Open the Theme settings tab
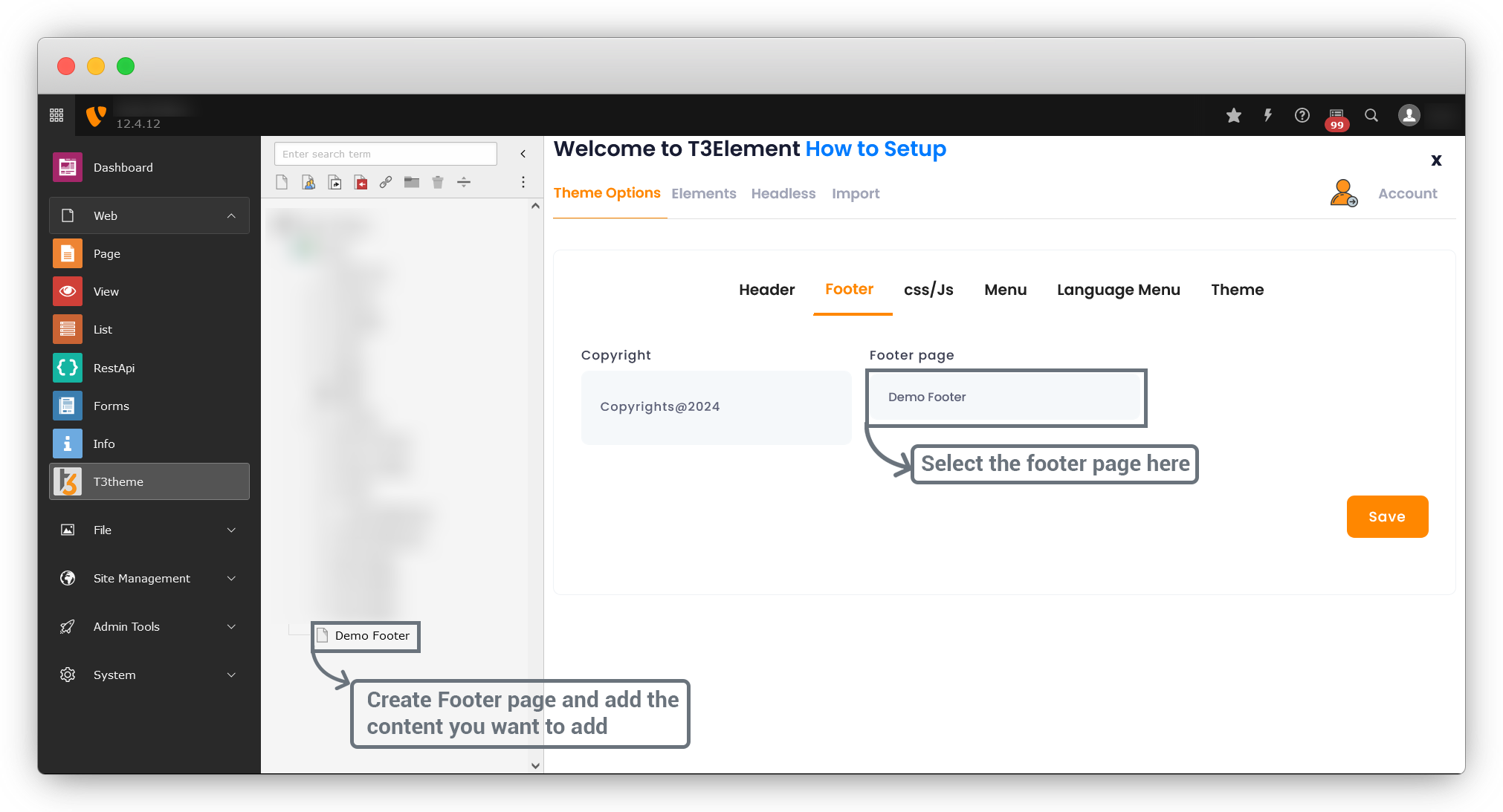Viewport: 1503px width, 812px height. point(1237,290)
